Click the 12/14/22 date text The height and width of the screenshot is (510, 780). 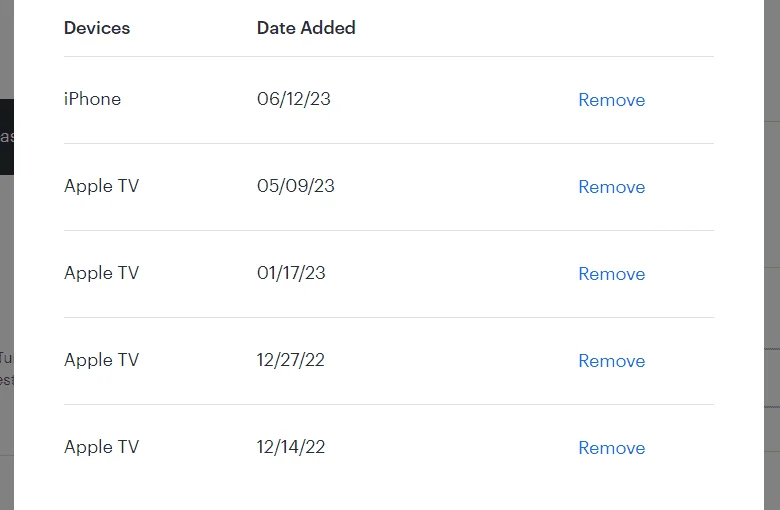pyautogui.click(x=291, y=447)
